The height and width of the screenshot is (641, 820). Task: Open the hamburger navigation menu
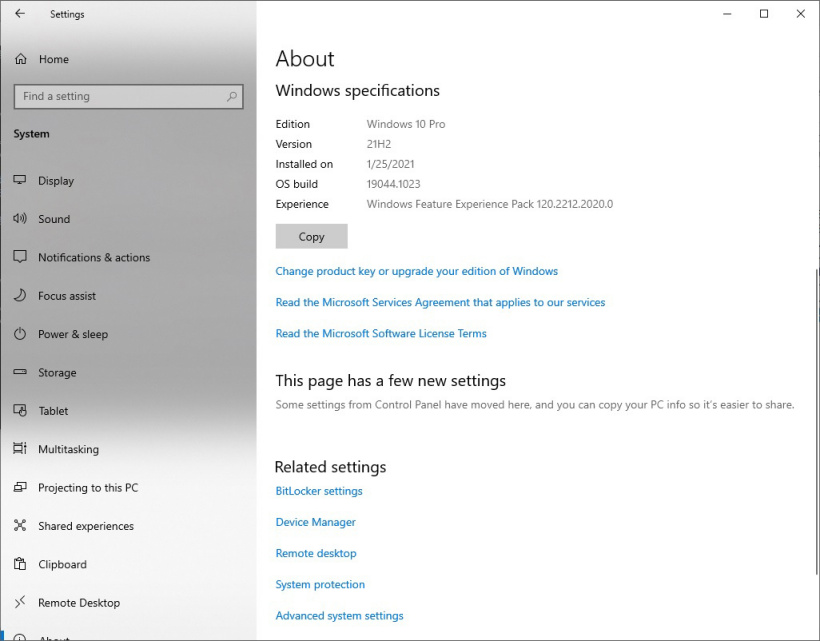click(x=21, y=15)
